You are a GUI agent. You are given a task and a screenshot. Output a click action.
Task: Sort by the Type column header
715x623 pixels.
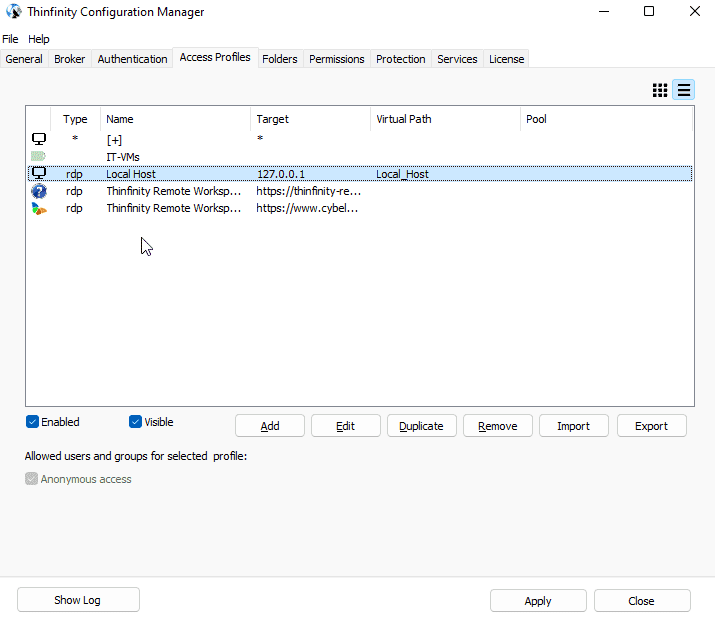click(75, 119)
